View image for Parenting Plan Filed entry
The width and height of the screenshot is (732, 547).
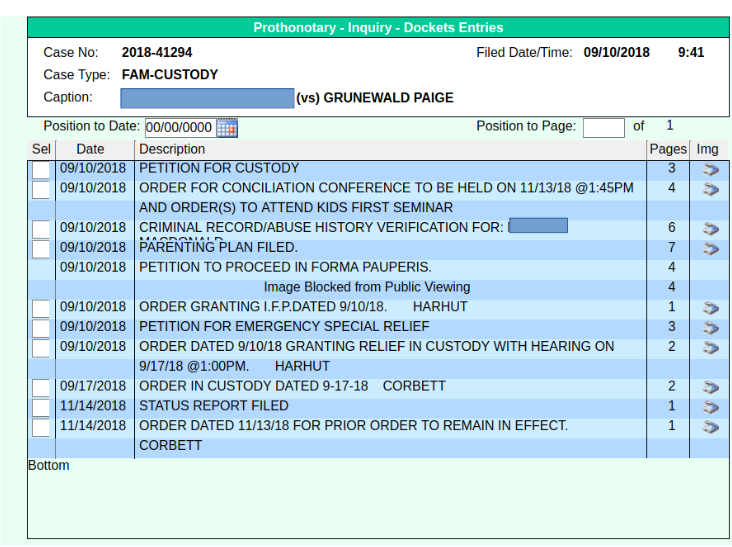click(710, 248)
